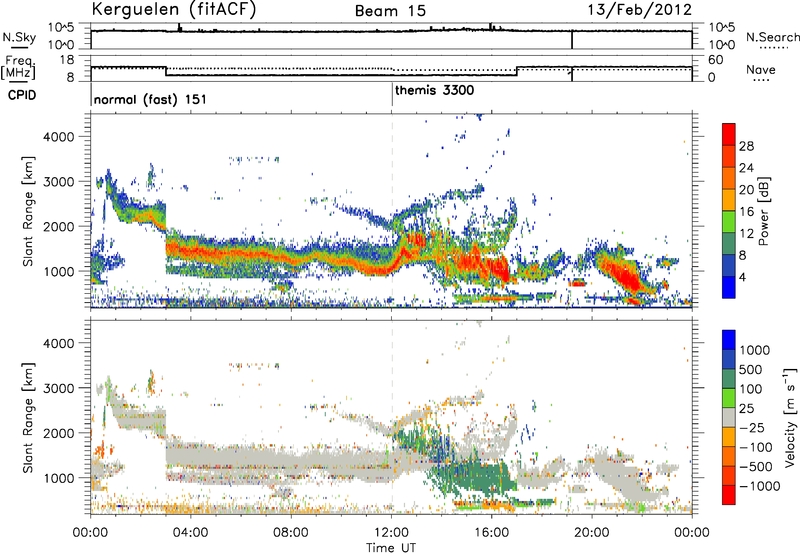
Task: Click the '4000' range tick in power panel
Action: [x=59, y=137]
